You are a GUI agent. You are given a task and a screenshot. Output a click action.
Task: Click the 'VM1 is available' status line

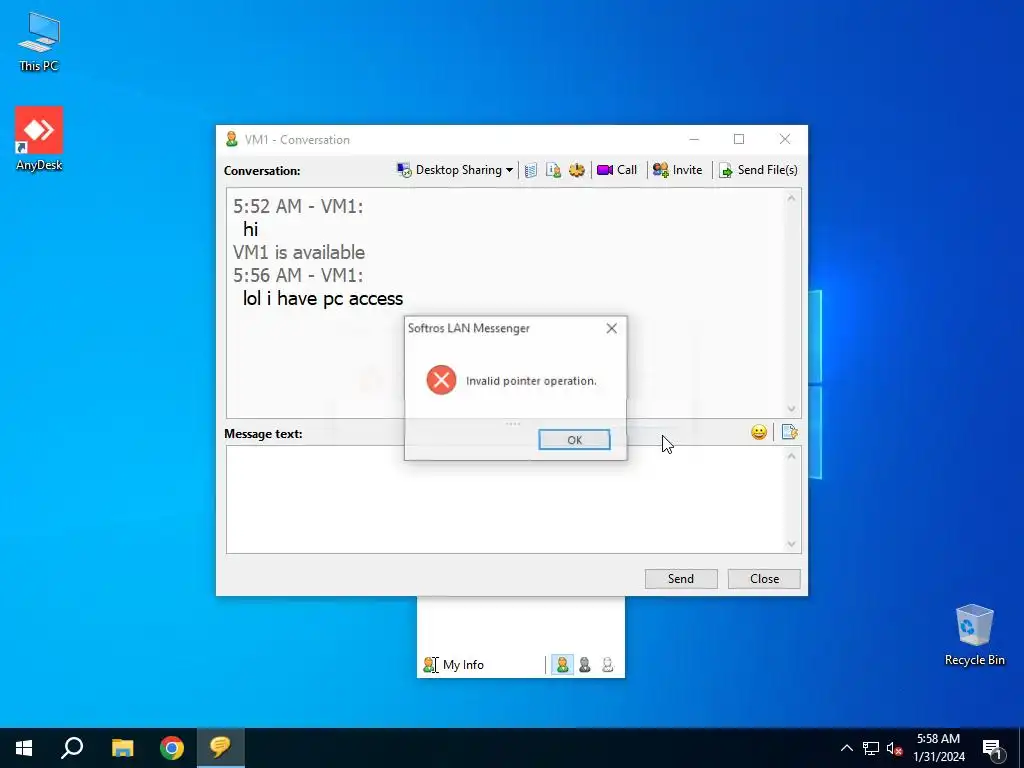298,252
